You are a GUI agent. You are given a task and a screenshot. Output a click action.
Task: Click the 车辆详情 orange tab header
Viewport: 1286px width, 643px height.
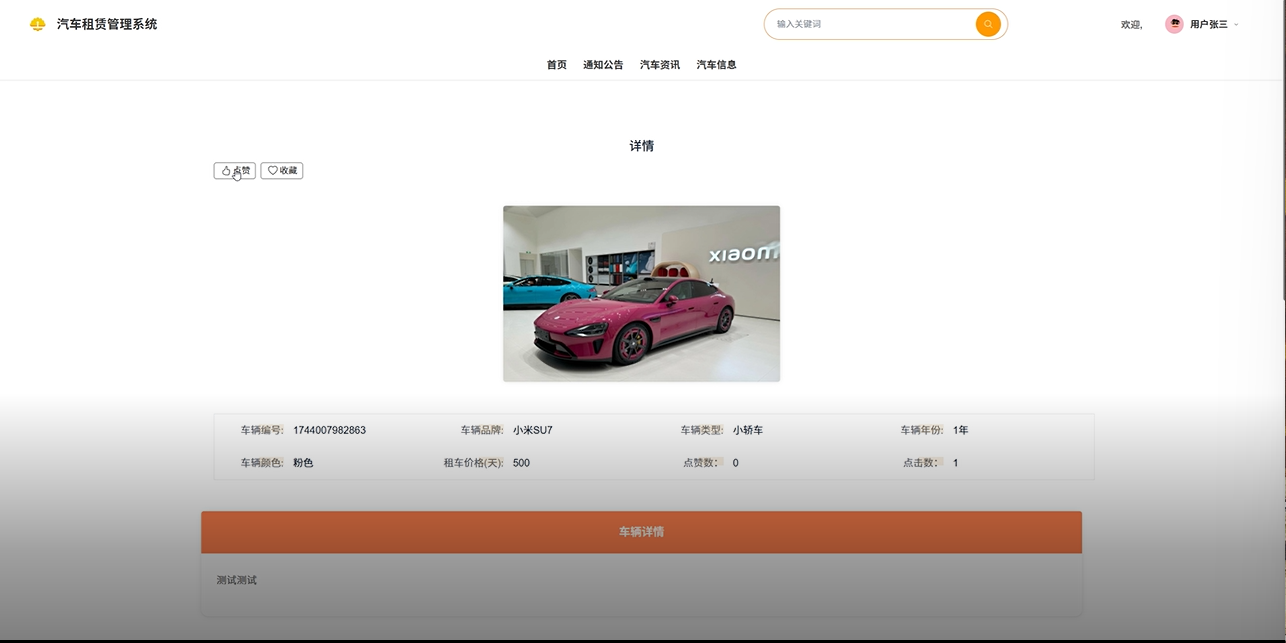coord(641,532)
